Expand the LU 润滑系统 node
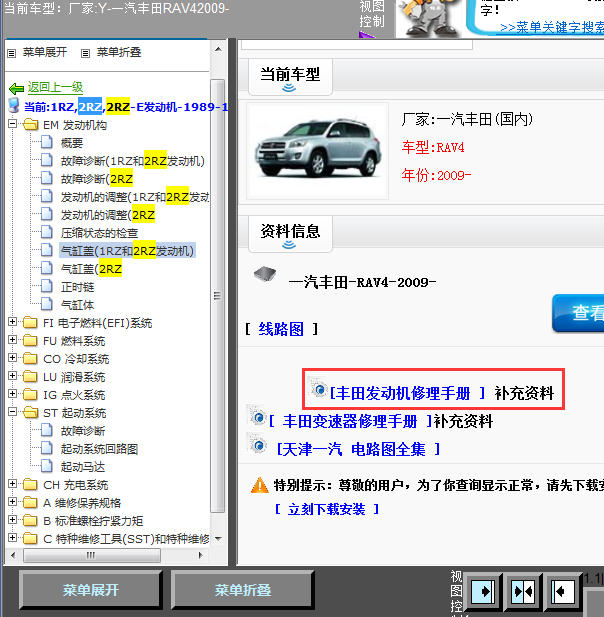604x617 pixels. (x=13, y=376)
